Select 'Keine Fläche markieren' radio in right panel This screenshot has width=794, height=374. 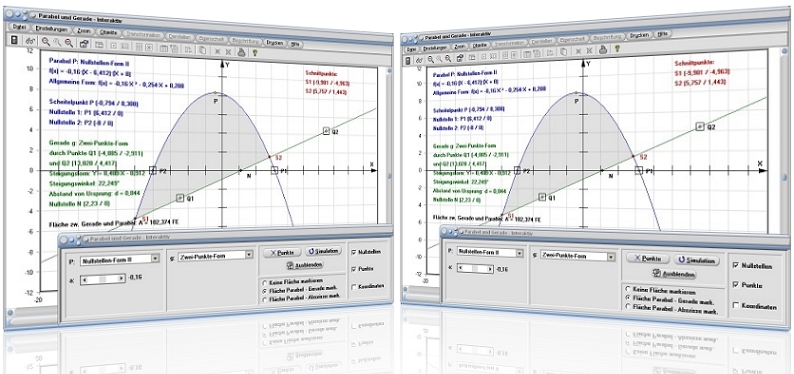[x=628, y=290]
